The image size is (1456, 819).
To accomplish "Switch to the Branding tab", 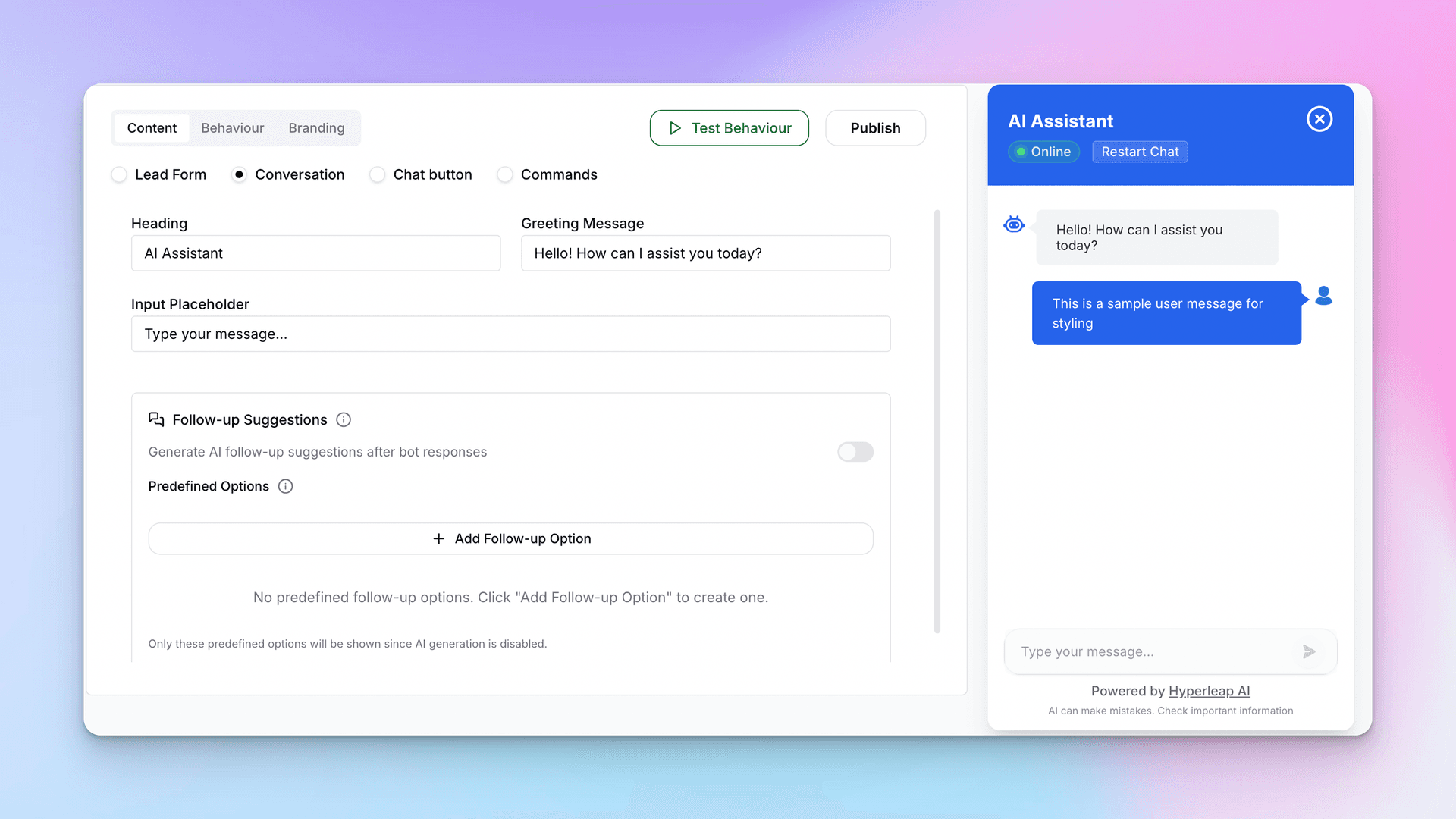I will [x=316, y=127].
